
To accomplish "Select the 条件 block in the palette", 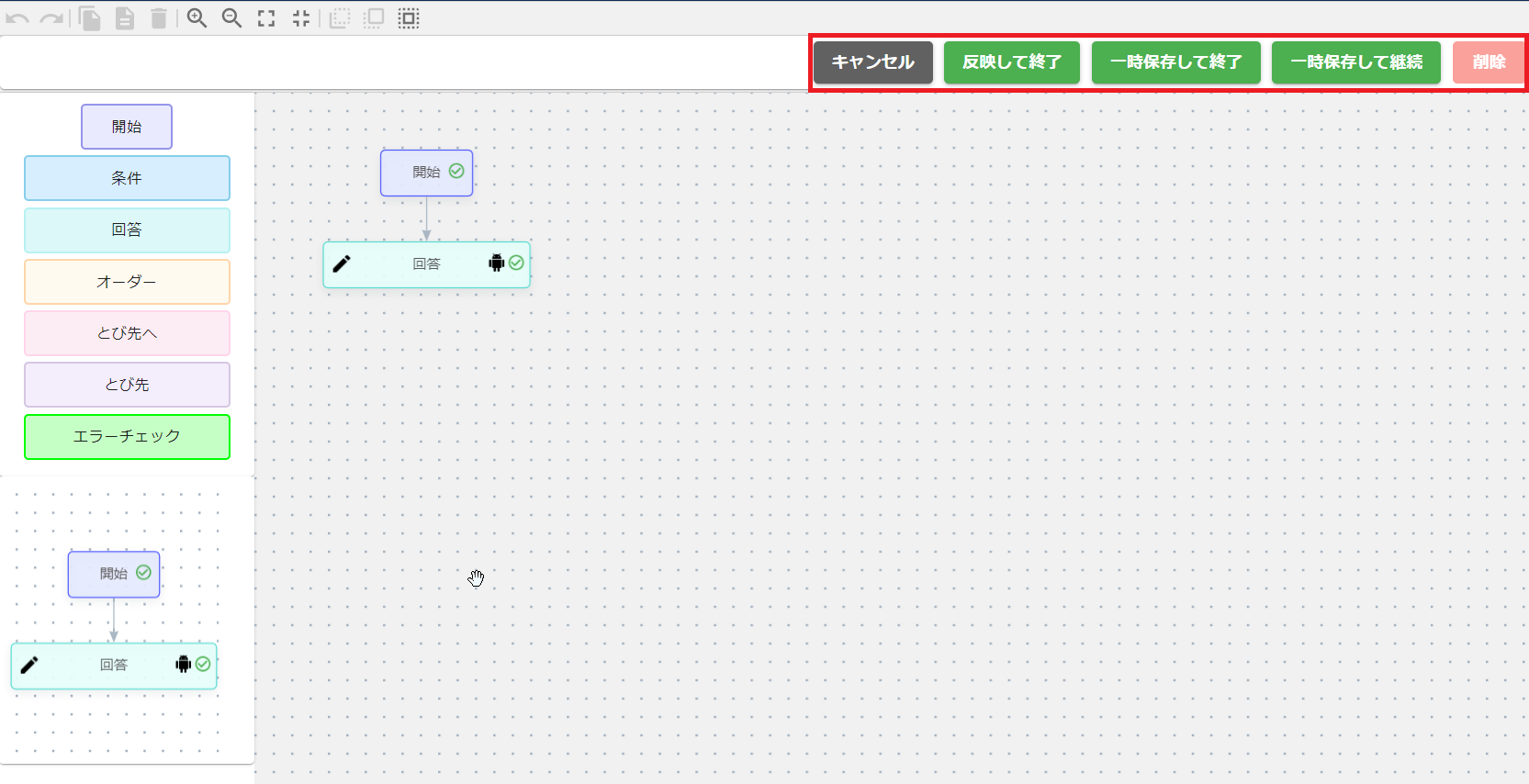I will click(x=127, y=178).
